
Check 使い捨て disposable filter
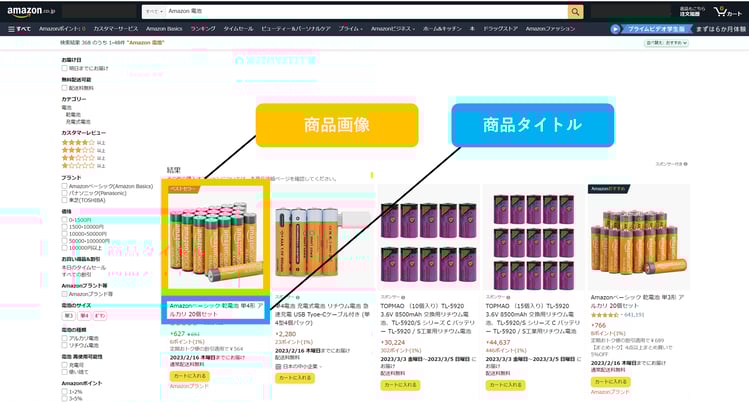[64, 372]
